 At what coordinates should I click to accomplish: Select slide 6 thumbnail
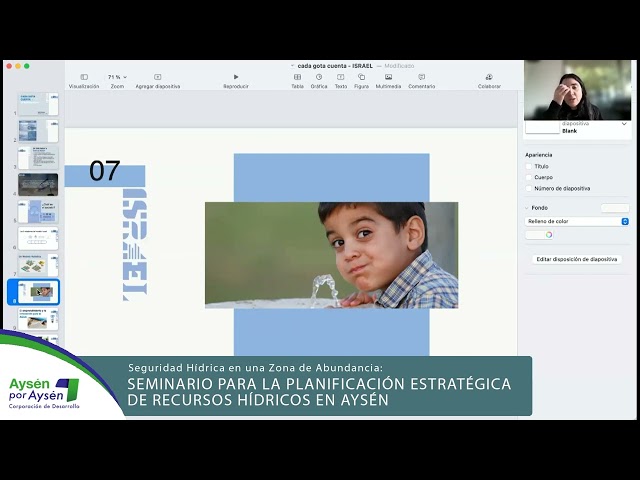coord(38,238)
